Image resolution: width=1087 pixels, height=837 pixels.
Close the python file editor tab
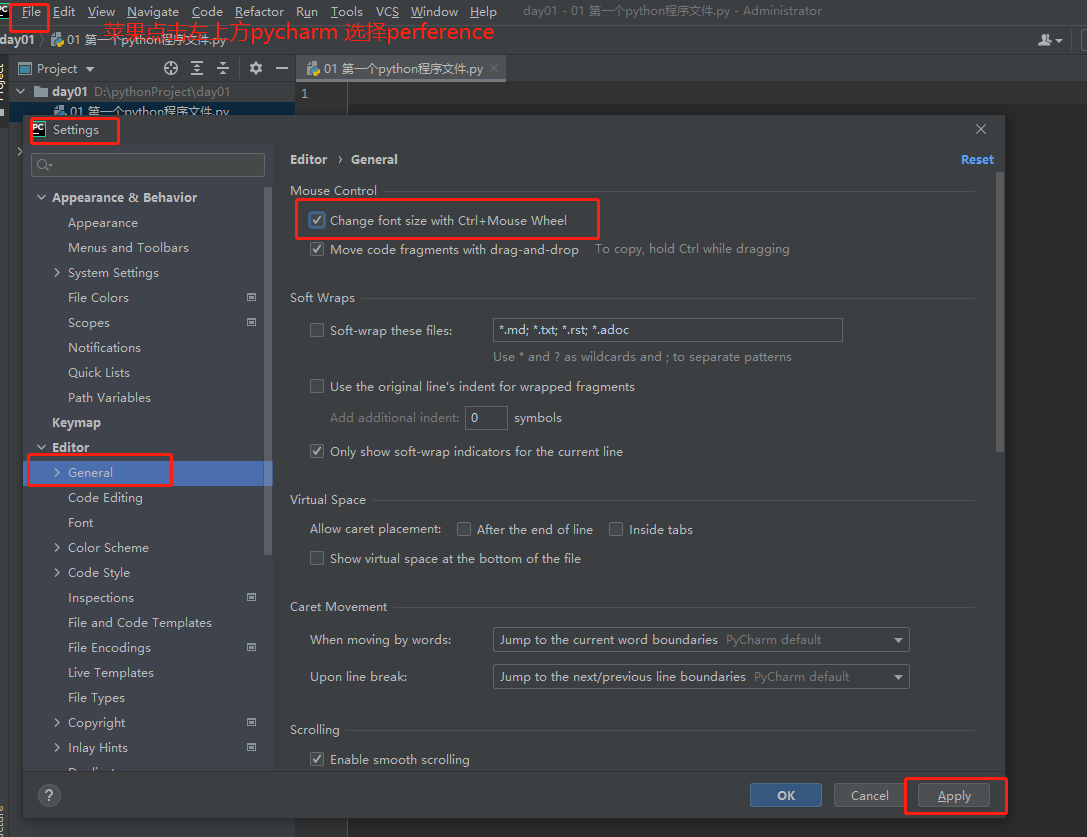494,69
